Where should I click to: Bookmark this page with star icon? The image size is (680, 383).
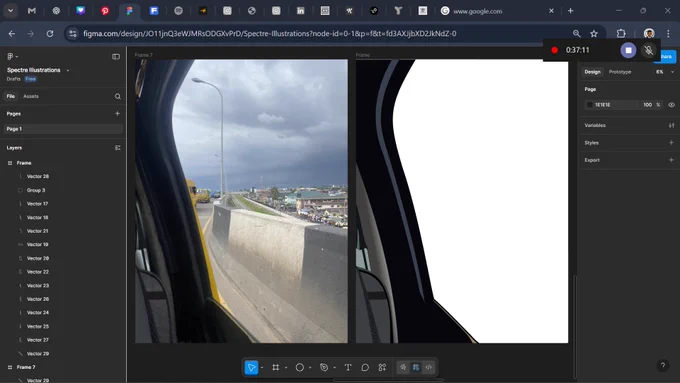pos(594,33)
